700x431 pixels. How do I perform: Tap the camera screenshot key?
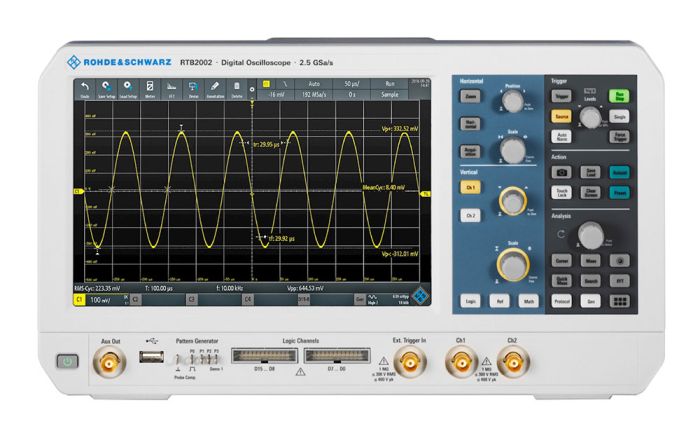pos(562,172)
